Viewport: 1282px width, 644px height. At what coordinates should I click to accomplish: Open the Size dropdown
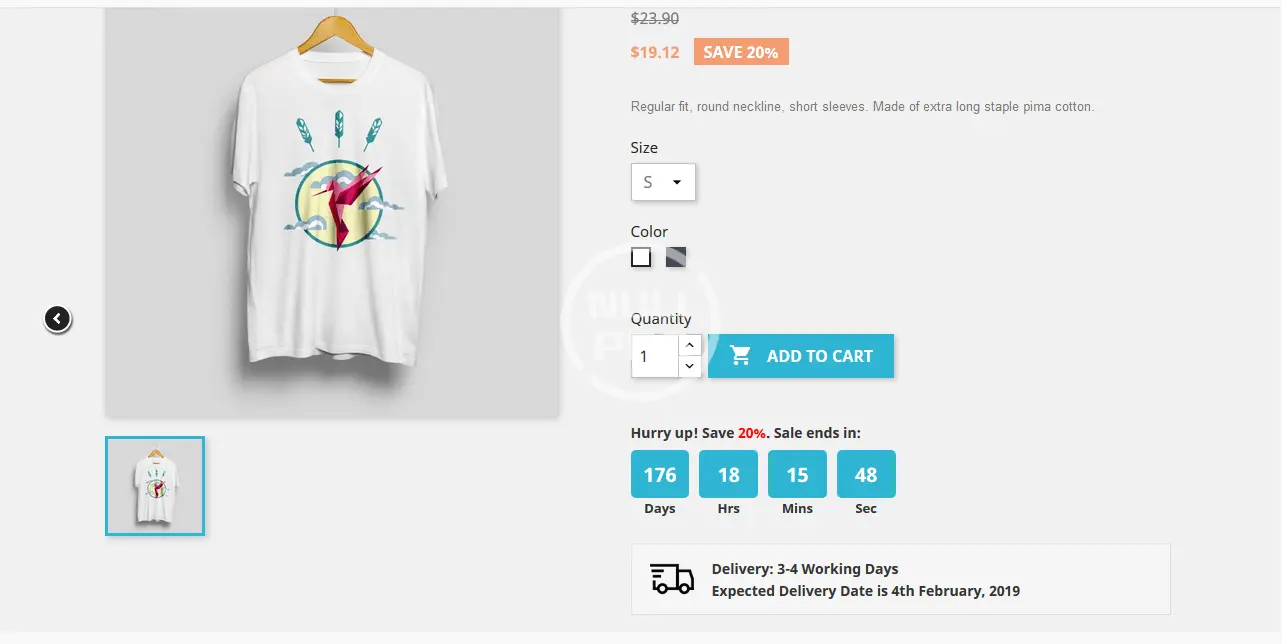coord(663,182)
